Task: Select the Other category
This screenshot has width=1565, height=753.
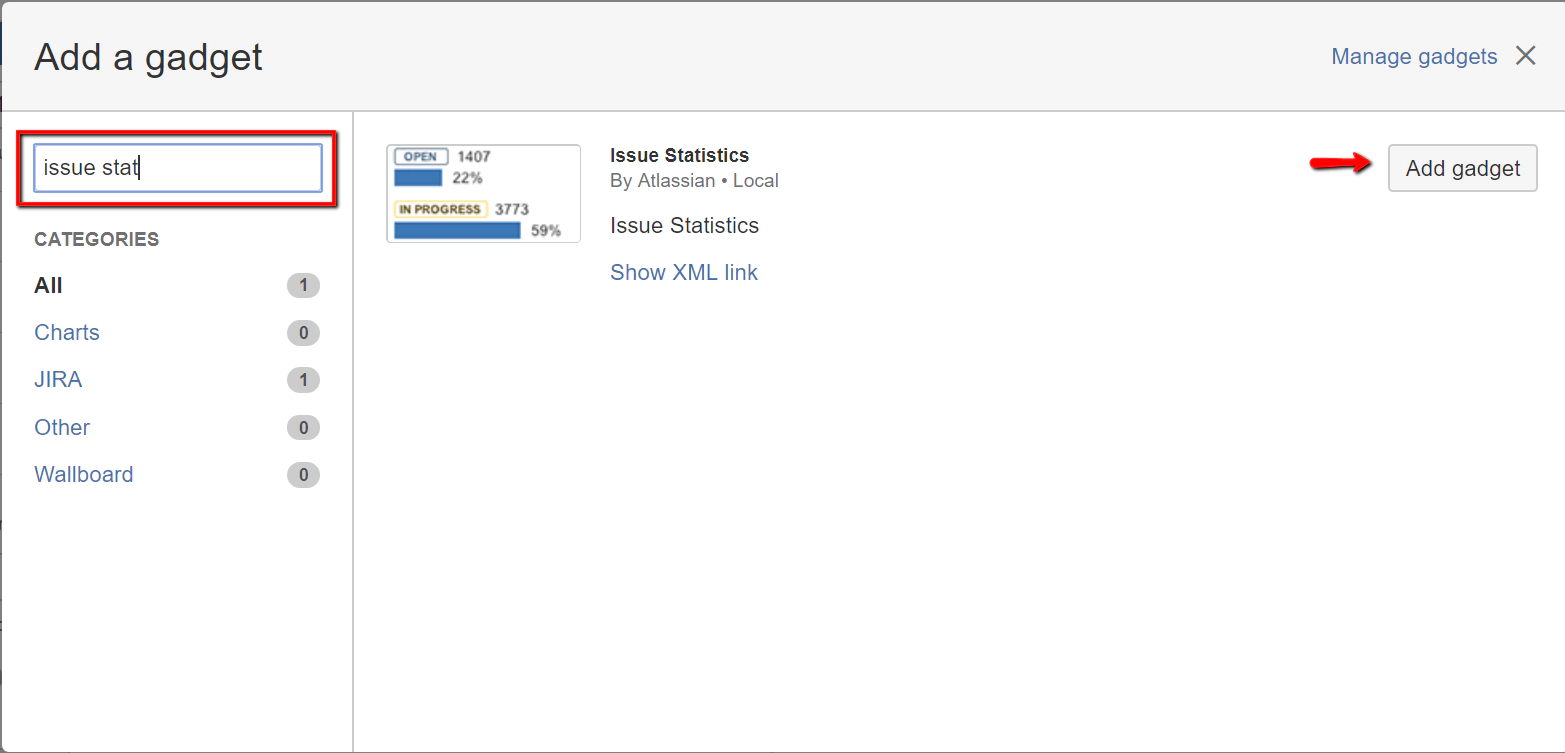Action: point(62,428)
